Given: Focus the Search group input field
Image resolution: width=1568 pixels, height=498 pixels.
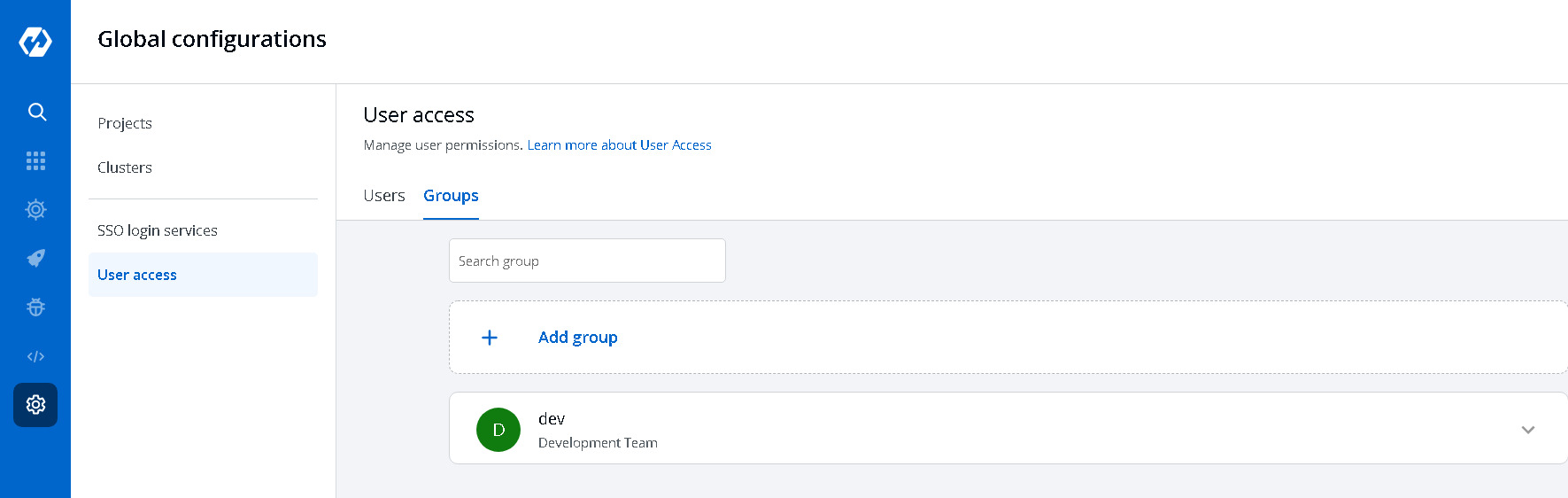Looking at the screenshot, I should click(x=587, y=261).
